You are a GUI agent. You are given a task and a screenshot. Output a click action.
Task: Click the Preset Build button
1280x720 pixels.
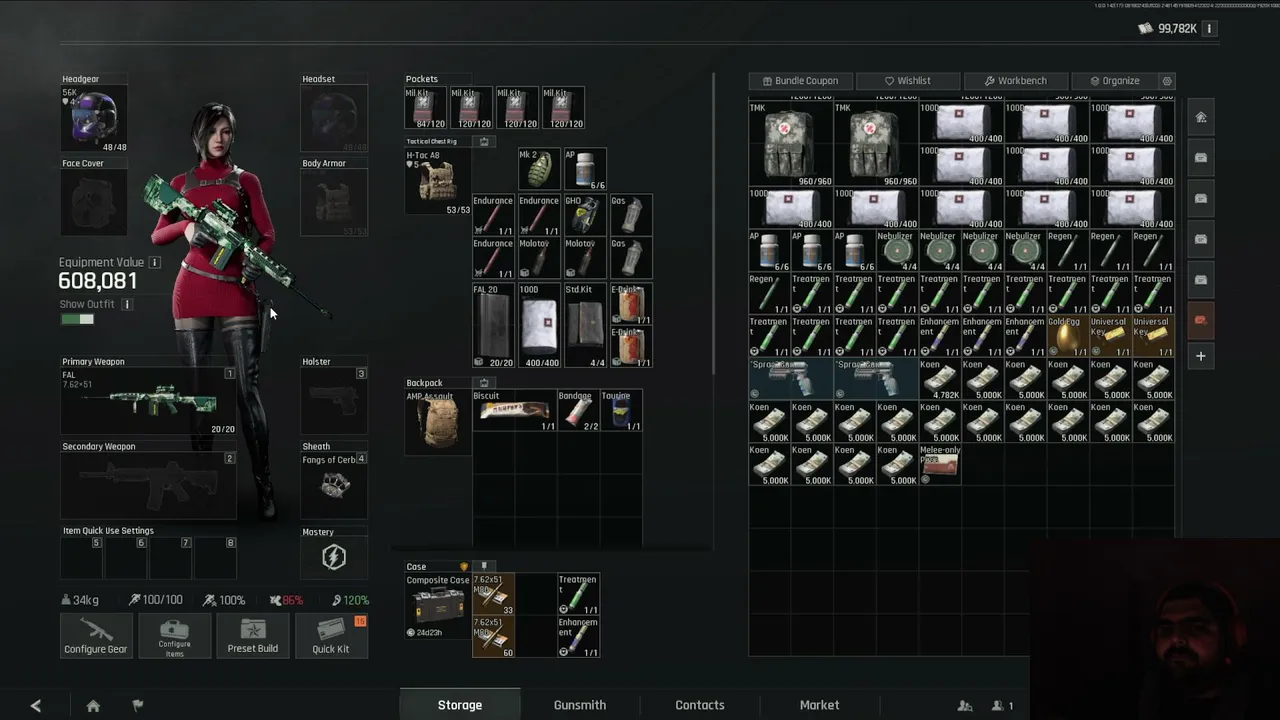click(x=253, y=635)
